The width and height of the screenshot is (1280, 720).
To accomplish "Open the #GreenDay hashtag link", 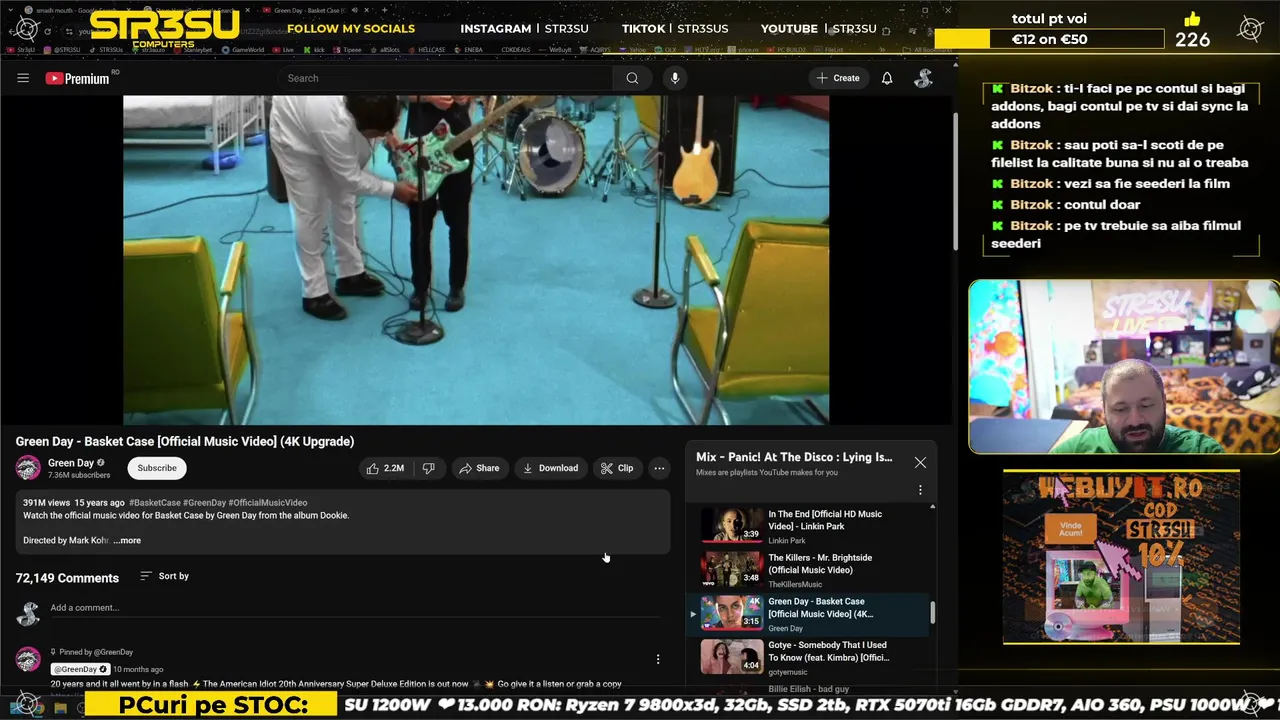I will [x=204, y=503].
